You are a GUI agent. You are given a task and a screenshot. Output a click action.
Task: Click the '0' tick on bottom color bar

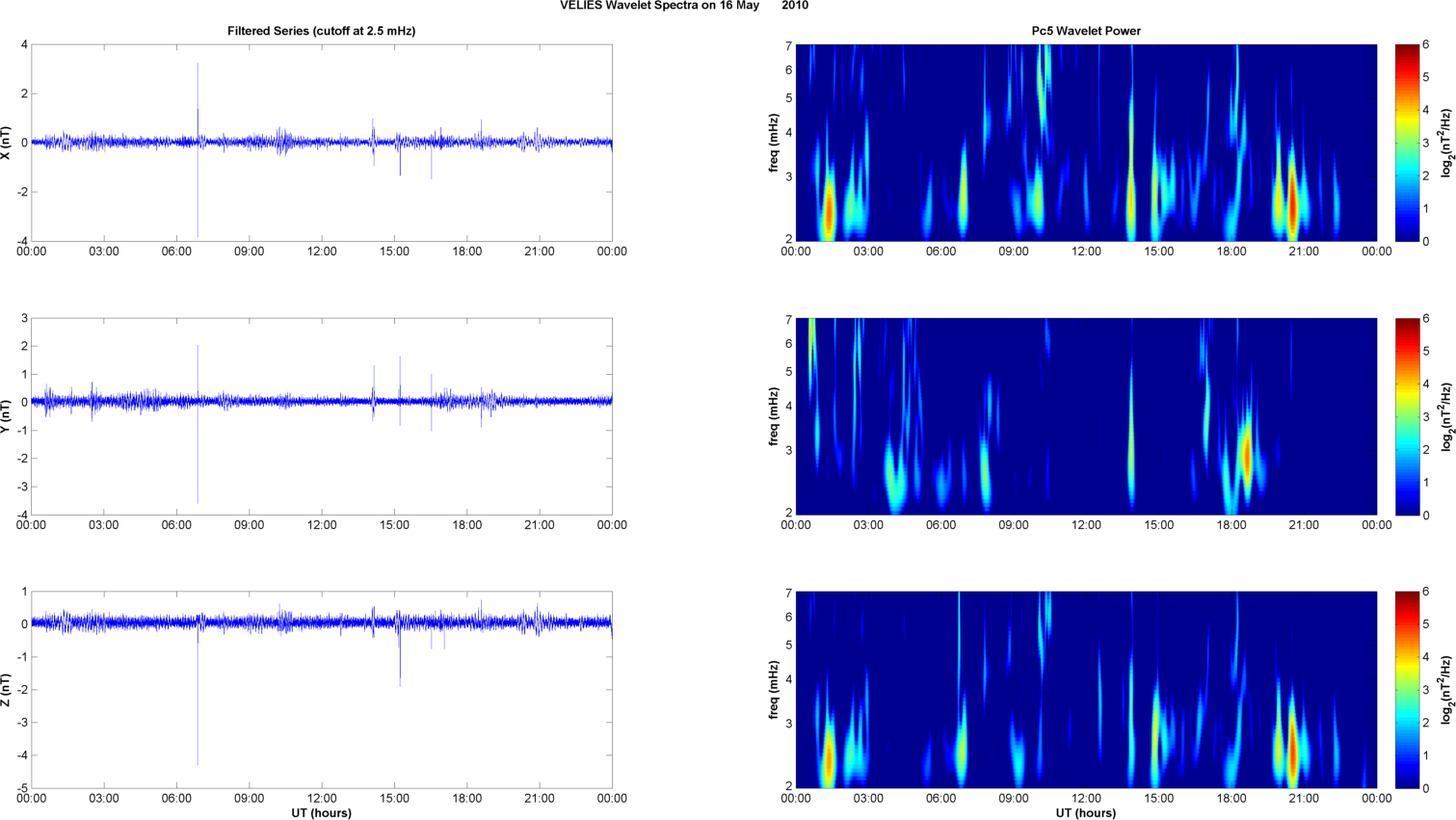(x=1426, y=788)
